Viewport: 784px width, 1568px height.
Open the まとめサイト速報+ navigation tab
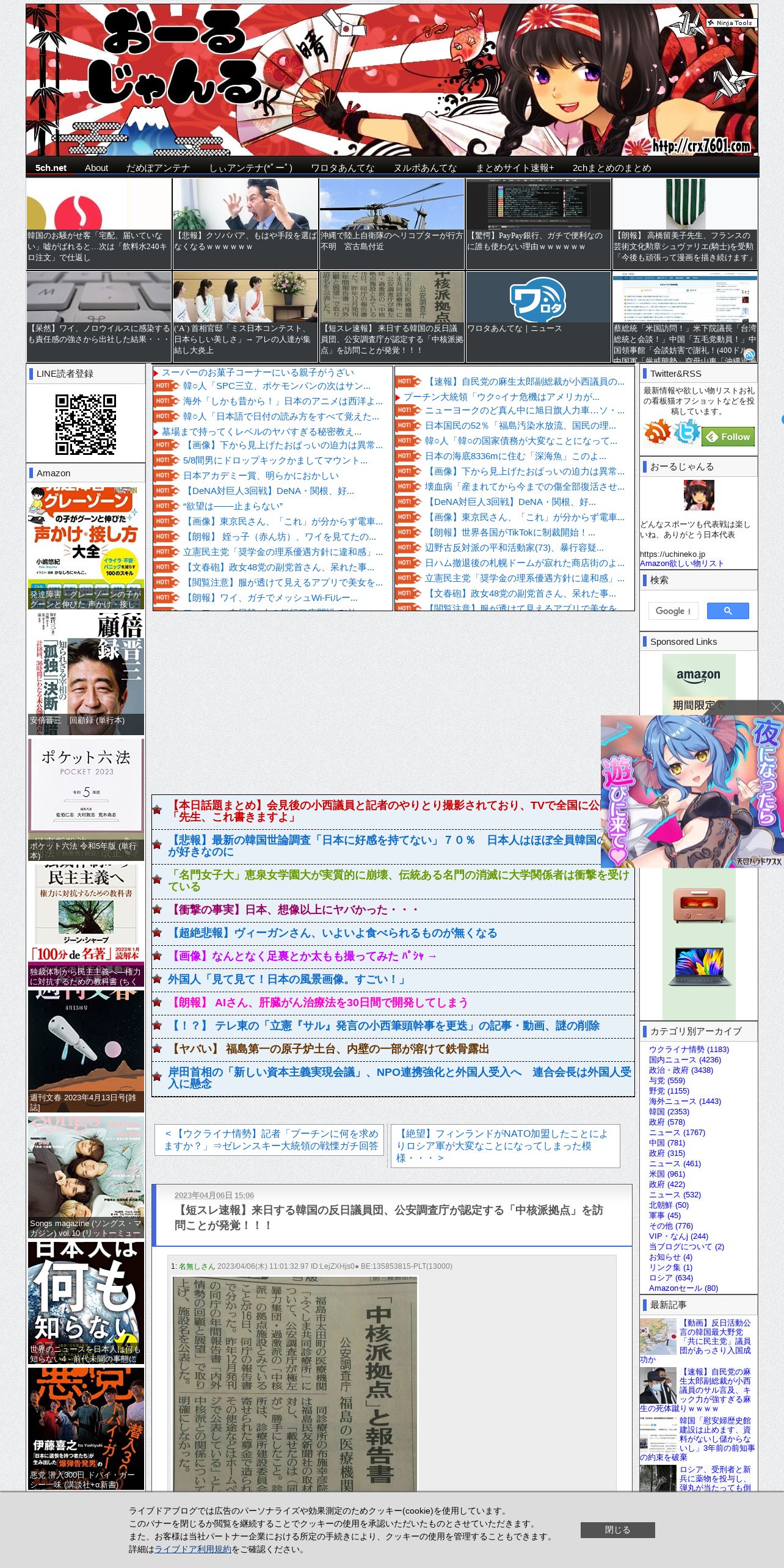click(x=515, y=167)
